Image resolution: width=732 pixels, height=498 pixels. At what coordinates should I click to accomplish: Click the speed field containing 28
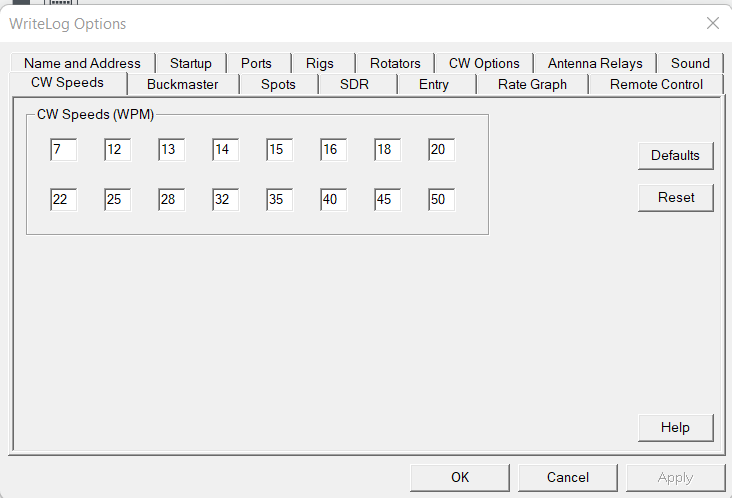coord(171,199)
